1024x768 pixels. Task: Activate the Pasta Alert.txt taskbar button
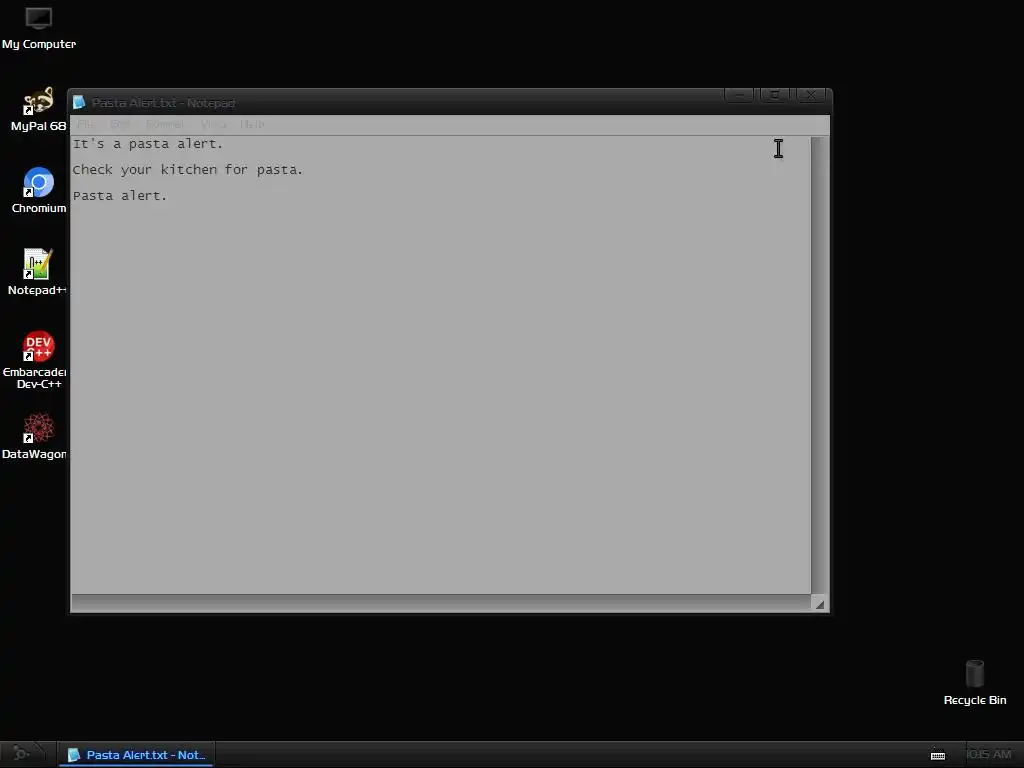point(136,755)
